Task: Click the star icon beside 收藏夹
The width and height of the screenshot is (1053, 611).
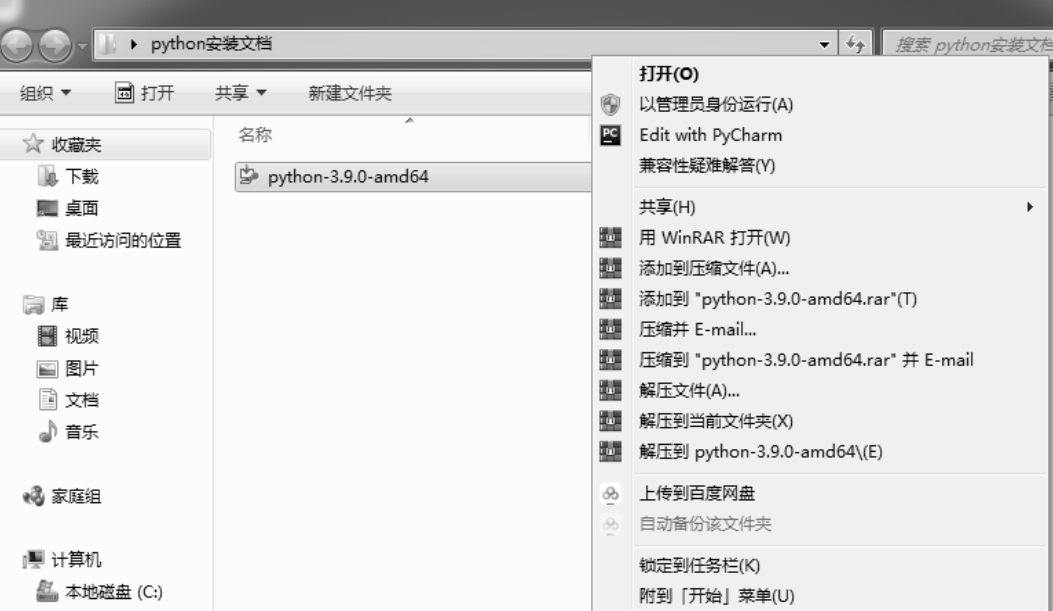Action: pyautogui.click(x=33, y=143)
